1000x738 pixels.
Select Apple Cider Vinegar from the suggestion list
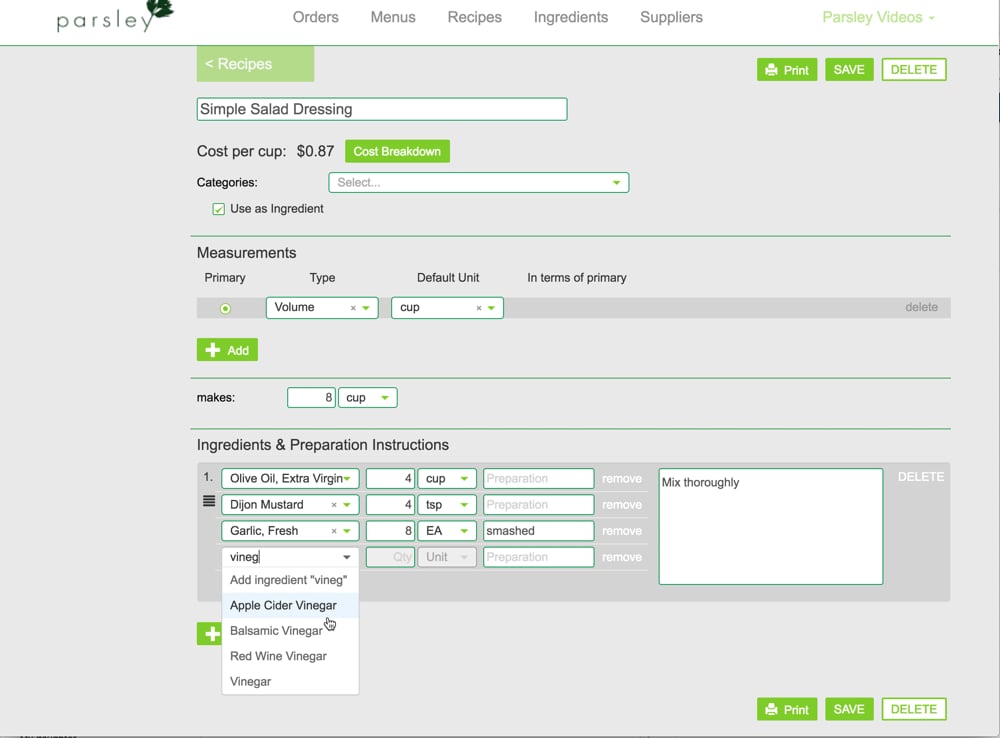(x=282, y=605)
